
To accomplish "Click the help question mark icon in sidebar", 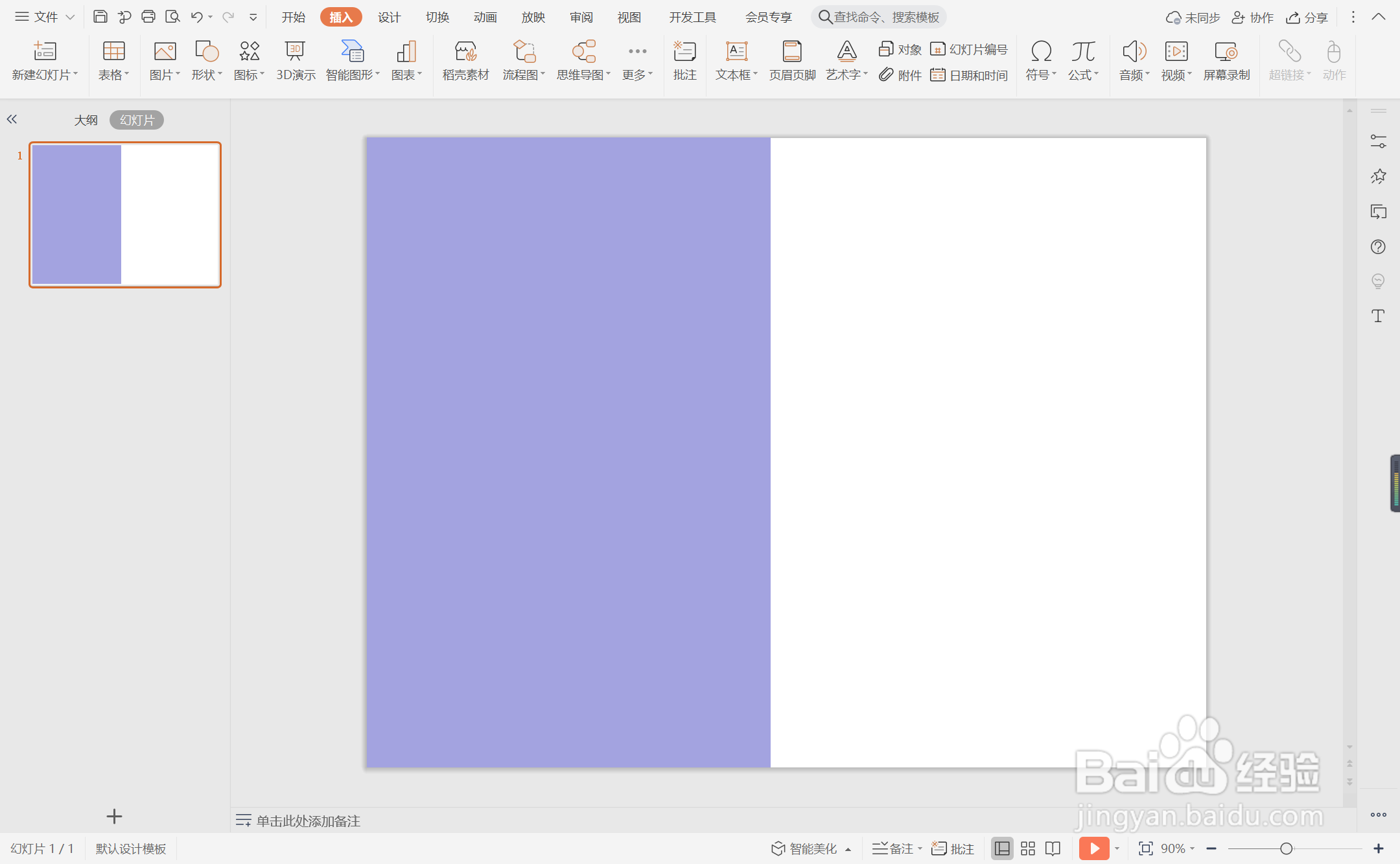I will pyautogui.click(x=1378, y=246).
